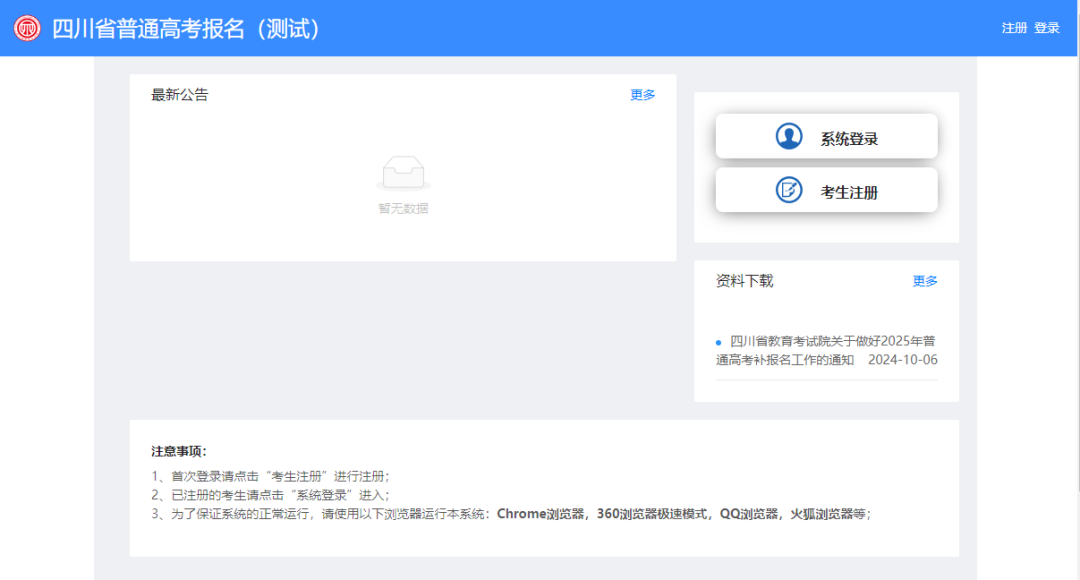Image resolution: width=1080 pixels, height=580 pixels.
Task: Click the 暂无数据 placeholder text
Action: [404, 209]
